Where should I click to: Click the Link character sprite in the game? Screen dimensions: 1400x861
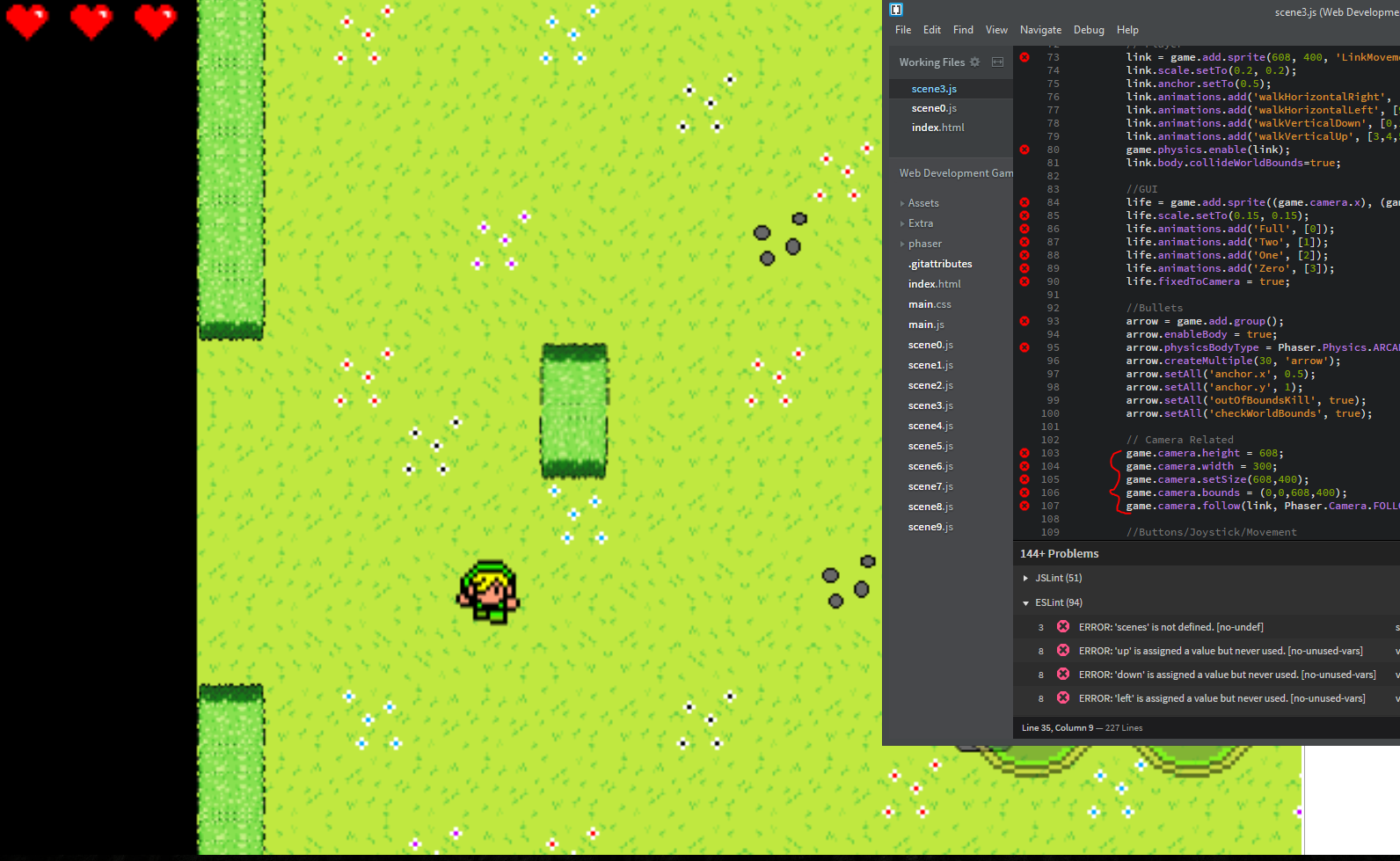tap(488, 592)
